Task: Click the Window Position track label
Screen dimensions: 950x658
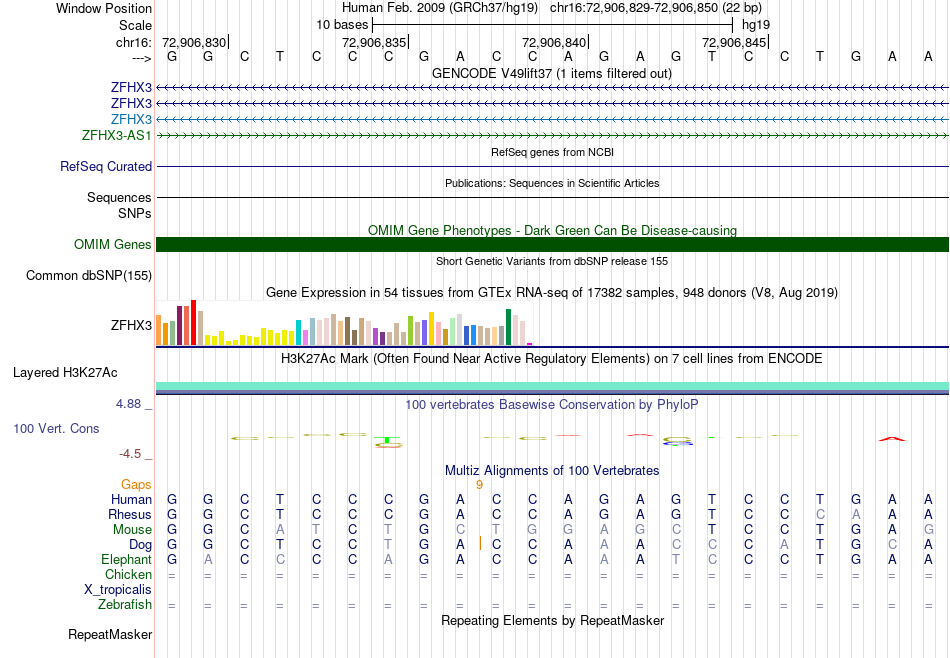Action: click(x=104, y=8)
